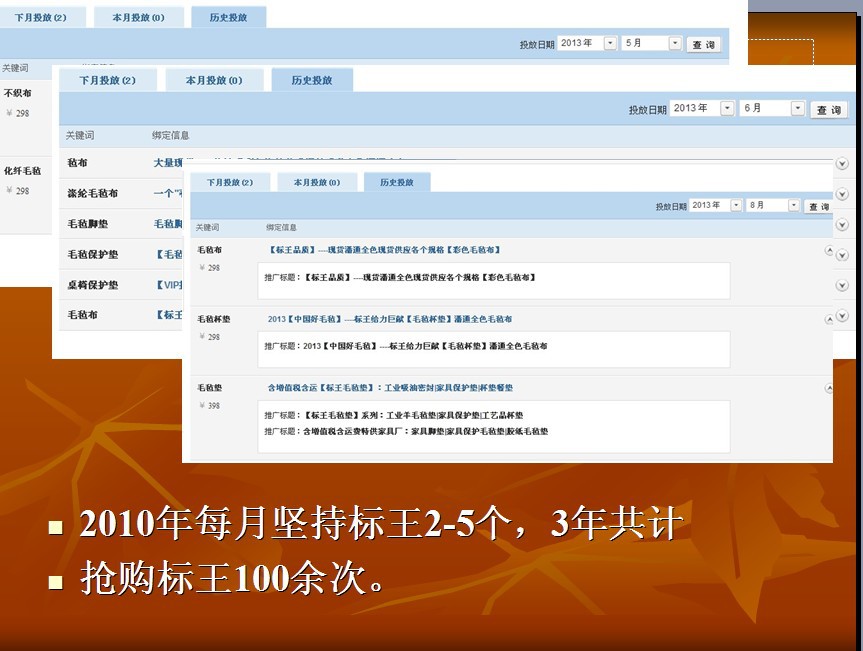Open the 含增值税含运【标王毛毡垫】 listing link
The image size is (863, 651).
point(390,388)
